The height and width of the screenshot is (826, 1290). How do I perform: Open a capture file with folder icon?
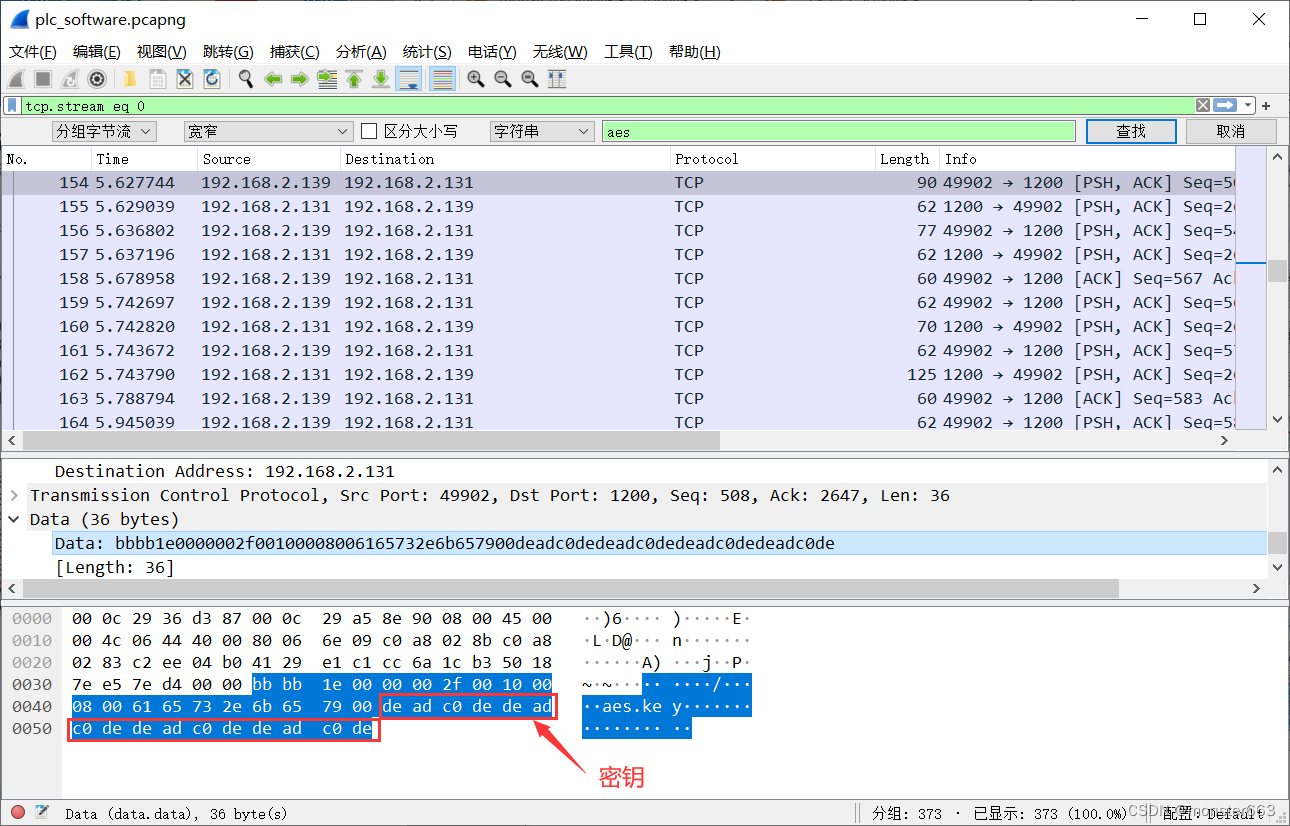[x=130, y=79]
